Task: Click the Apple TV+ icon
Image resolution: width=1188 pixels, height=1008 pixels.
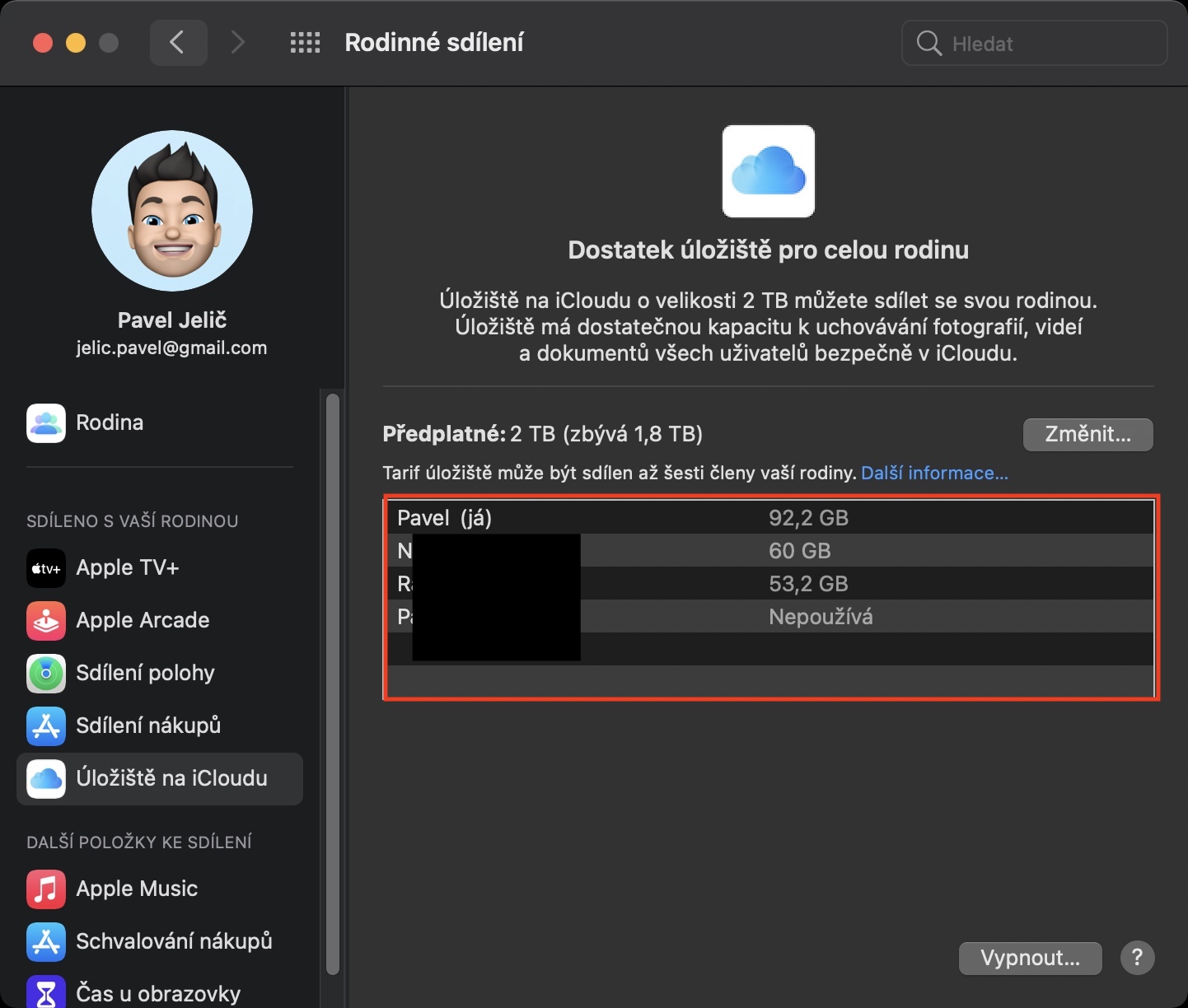Action: point(46,568)
